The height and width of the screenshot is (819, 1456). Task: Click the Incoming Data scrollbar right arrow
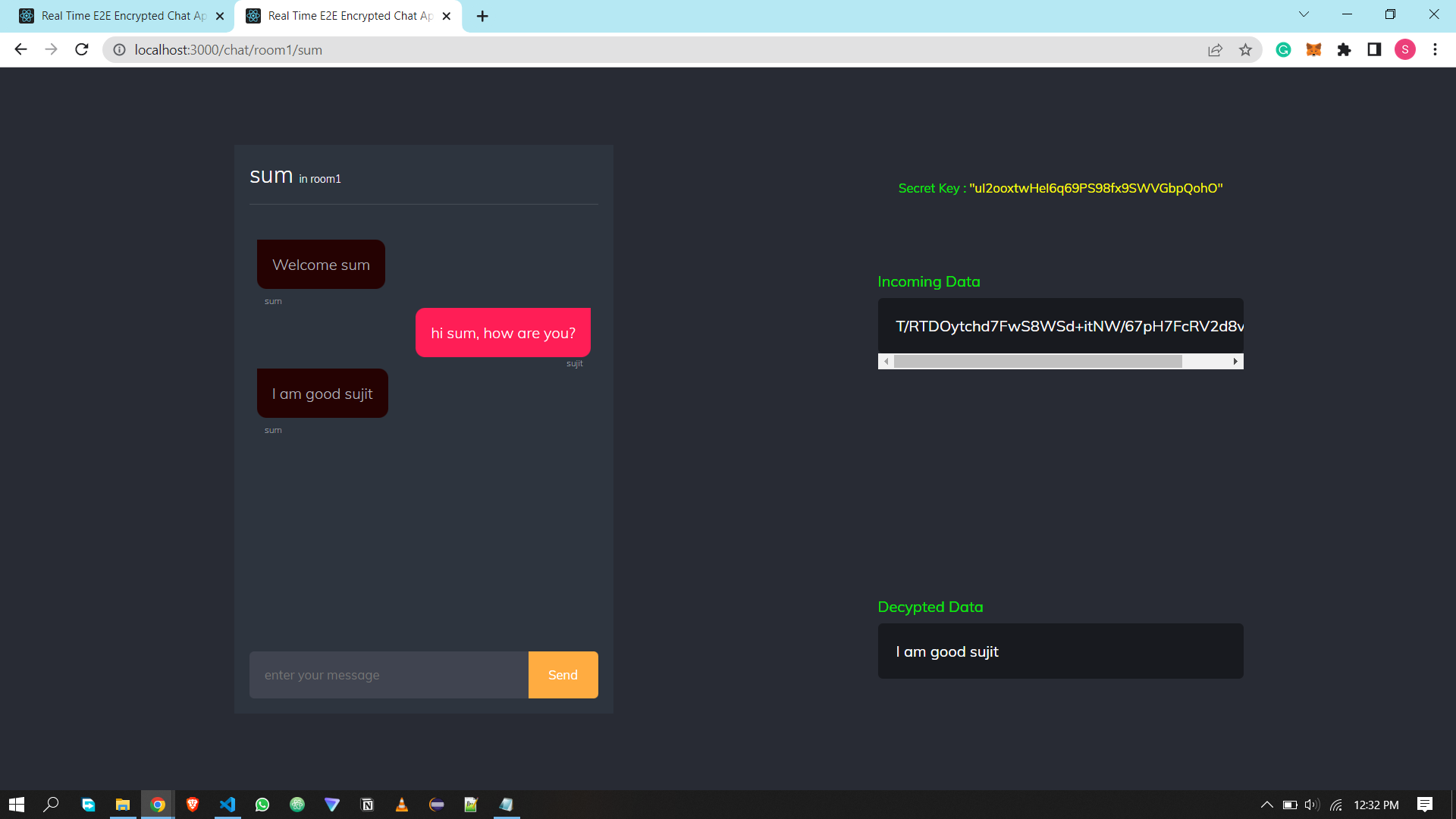coord(1237,361)
